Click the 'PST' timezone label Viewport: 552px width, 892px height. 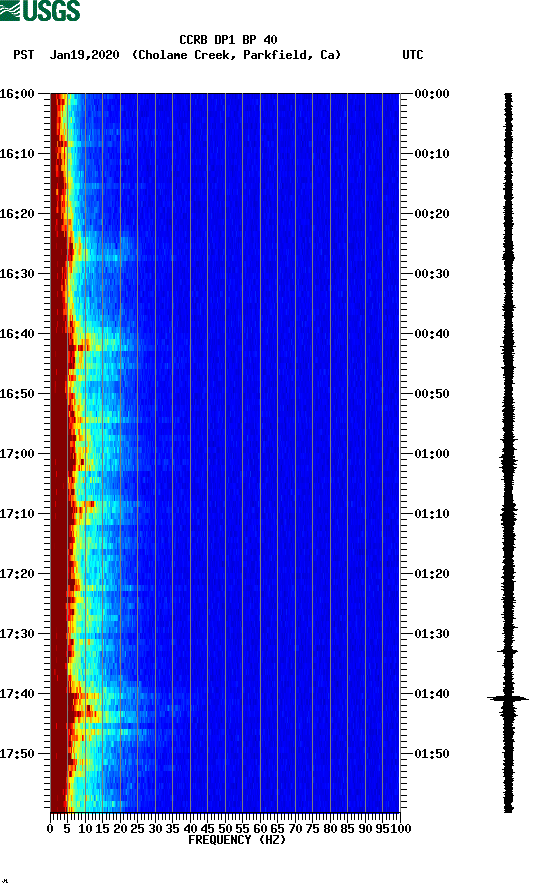pyautogui.click(x=23, y=55)
